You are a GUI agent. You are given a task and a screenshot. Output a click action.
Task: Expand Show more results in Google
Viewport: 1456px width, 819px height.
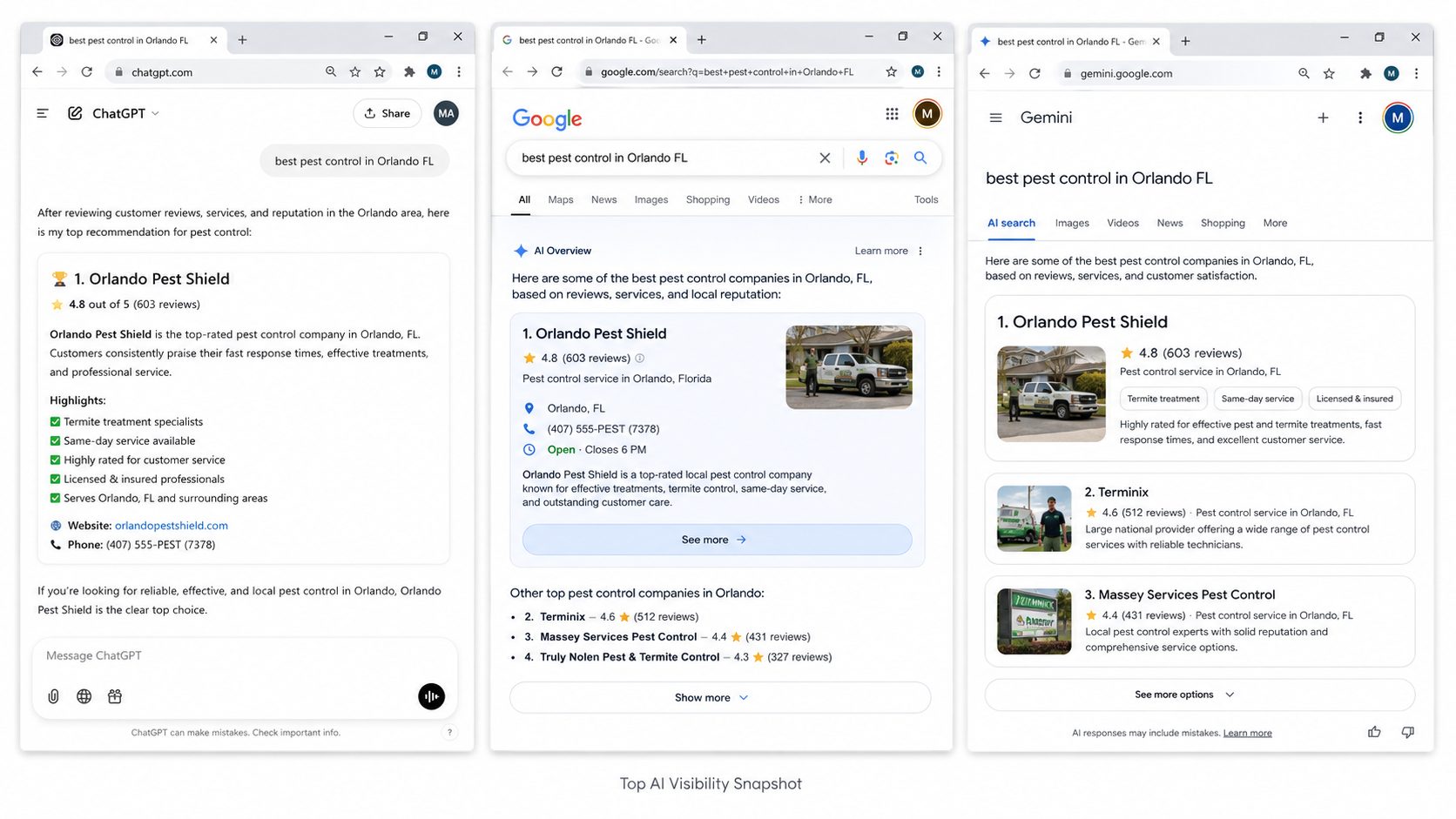pos(719,698)
